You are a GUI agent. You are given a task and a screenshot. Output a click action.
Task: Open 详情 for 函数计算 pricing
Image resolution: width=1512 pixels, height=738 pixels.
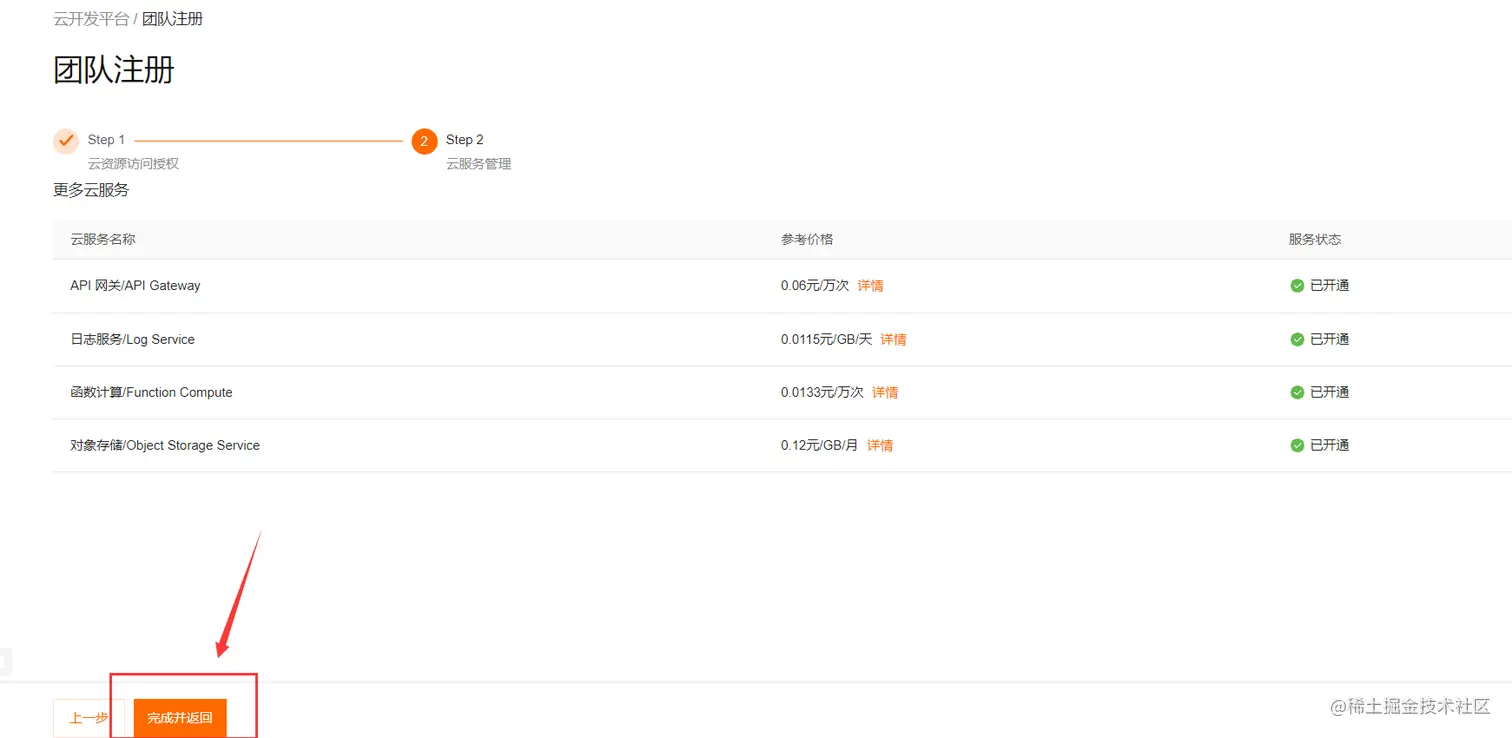(884, 392)
